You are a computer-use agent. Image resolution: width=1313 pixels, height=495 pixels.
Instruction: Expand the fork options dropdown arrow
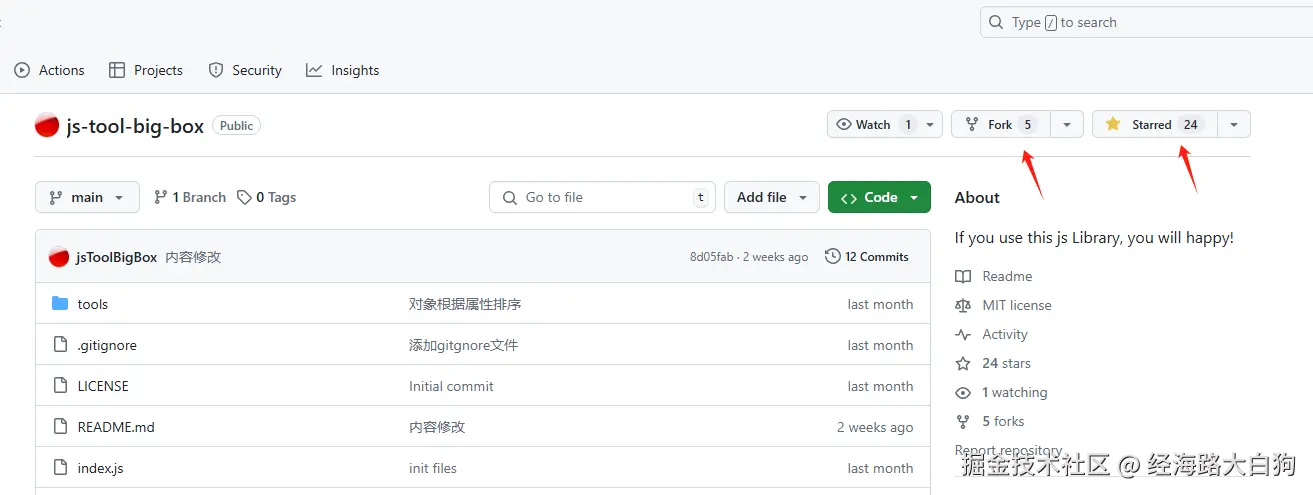(x=1067, y=124)
